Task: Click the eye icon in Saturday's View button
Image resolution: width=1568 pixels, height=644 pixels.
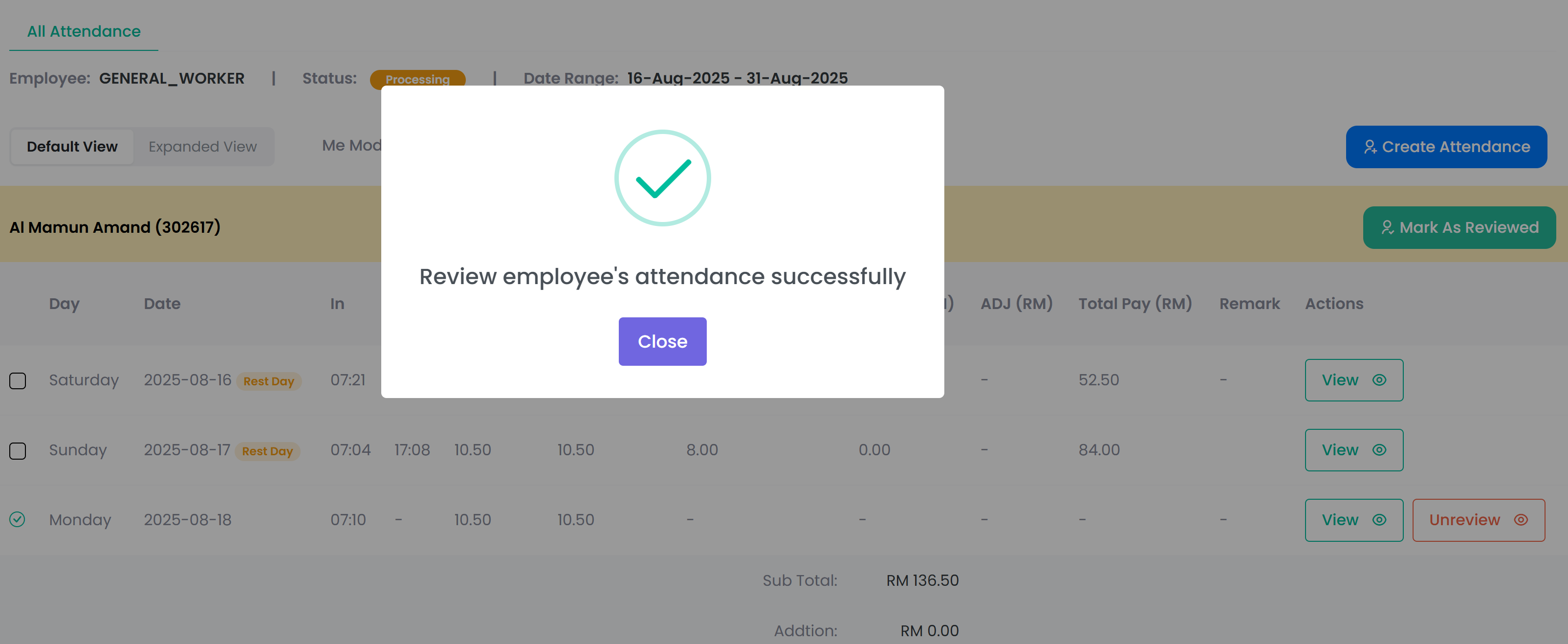Action: click(1379, 380)
